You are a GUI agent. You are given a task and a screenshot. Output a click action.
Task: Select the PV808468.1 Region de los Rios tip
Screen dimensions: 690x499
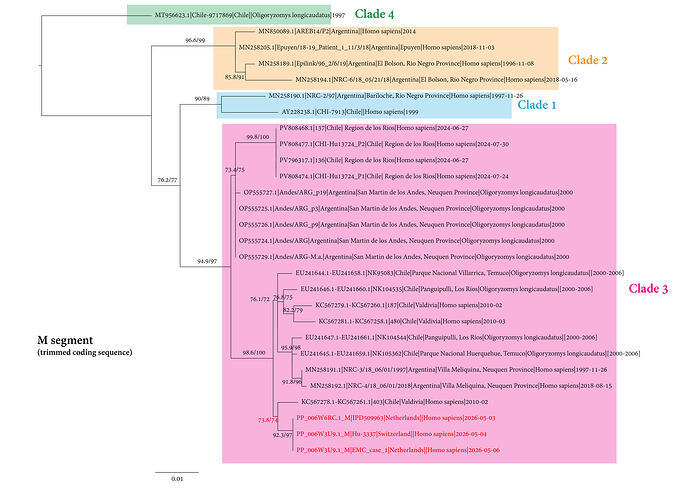point(374,128)
